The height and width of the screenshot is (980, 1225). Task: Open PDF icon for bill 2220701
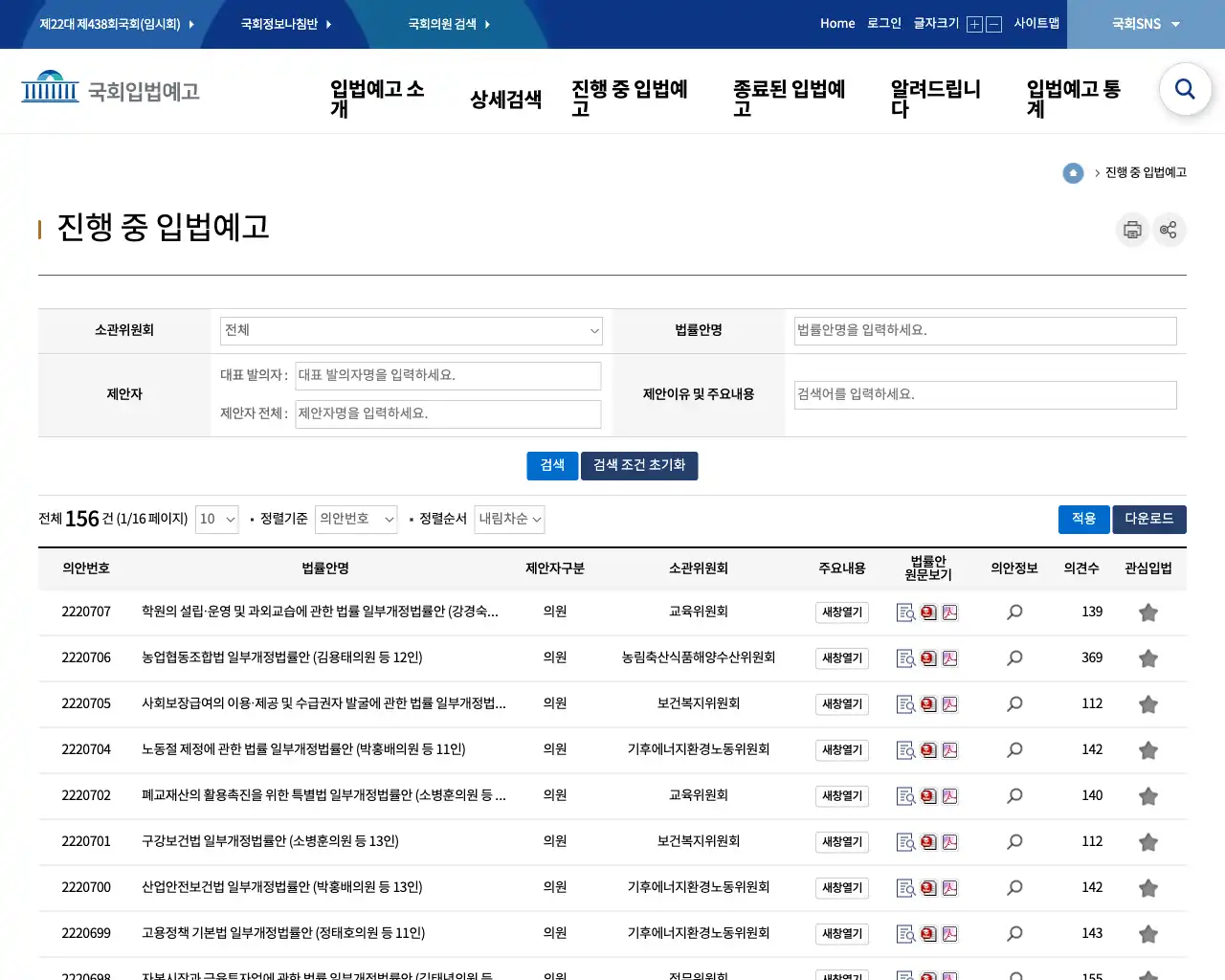click(x=950, y=842)
